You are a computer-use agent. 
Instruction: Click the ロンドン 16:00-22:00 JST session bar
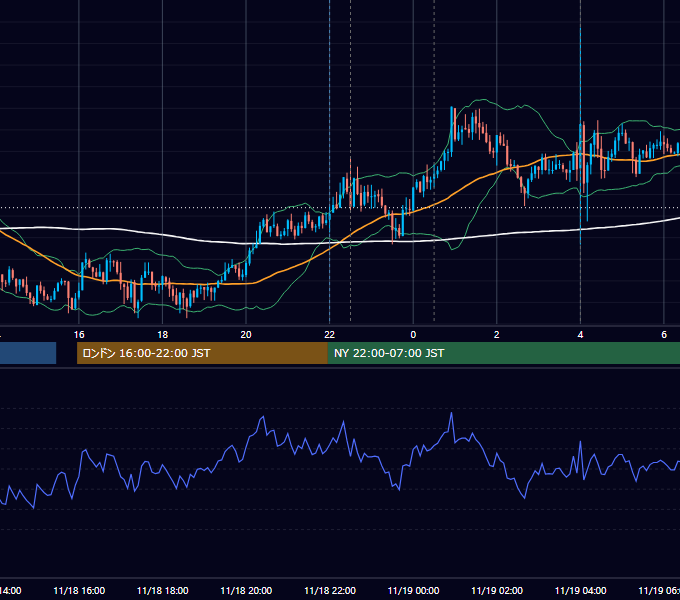pos(202,353)
